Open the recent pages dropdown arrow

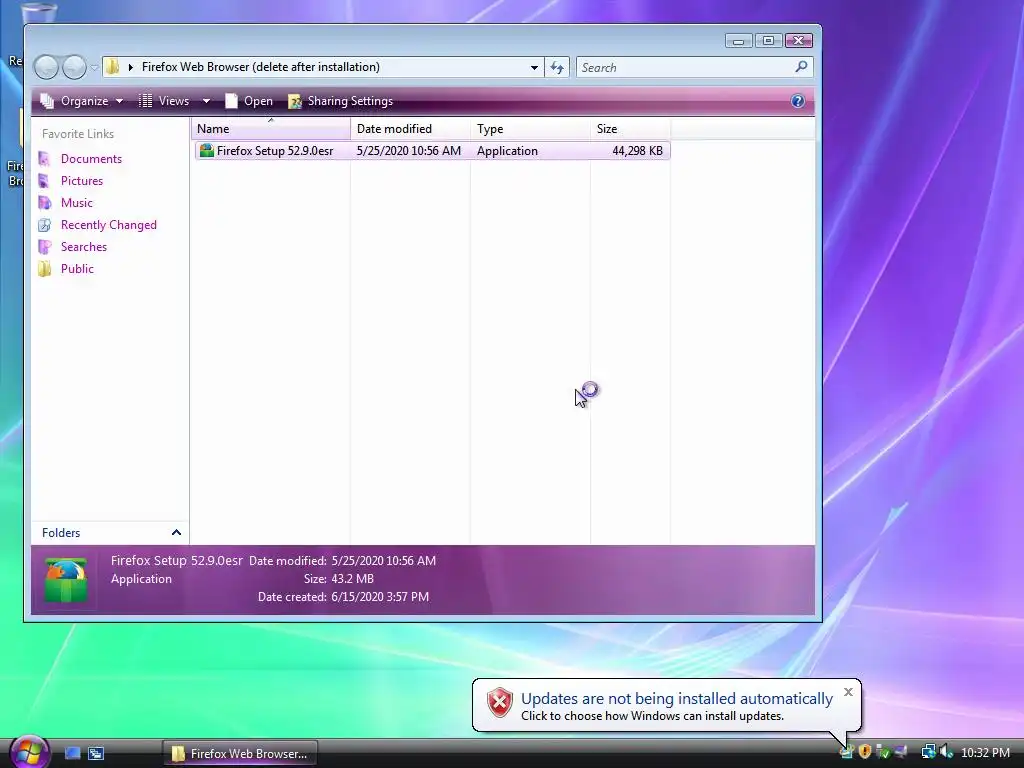[x=95, y=67]
